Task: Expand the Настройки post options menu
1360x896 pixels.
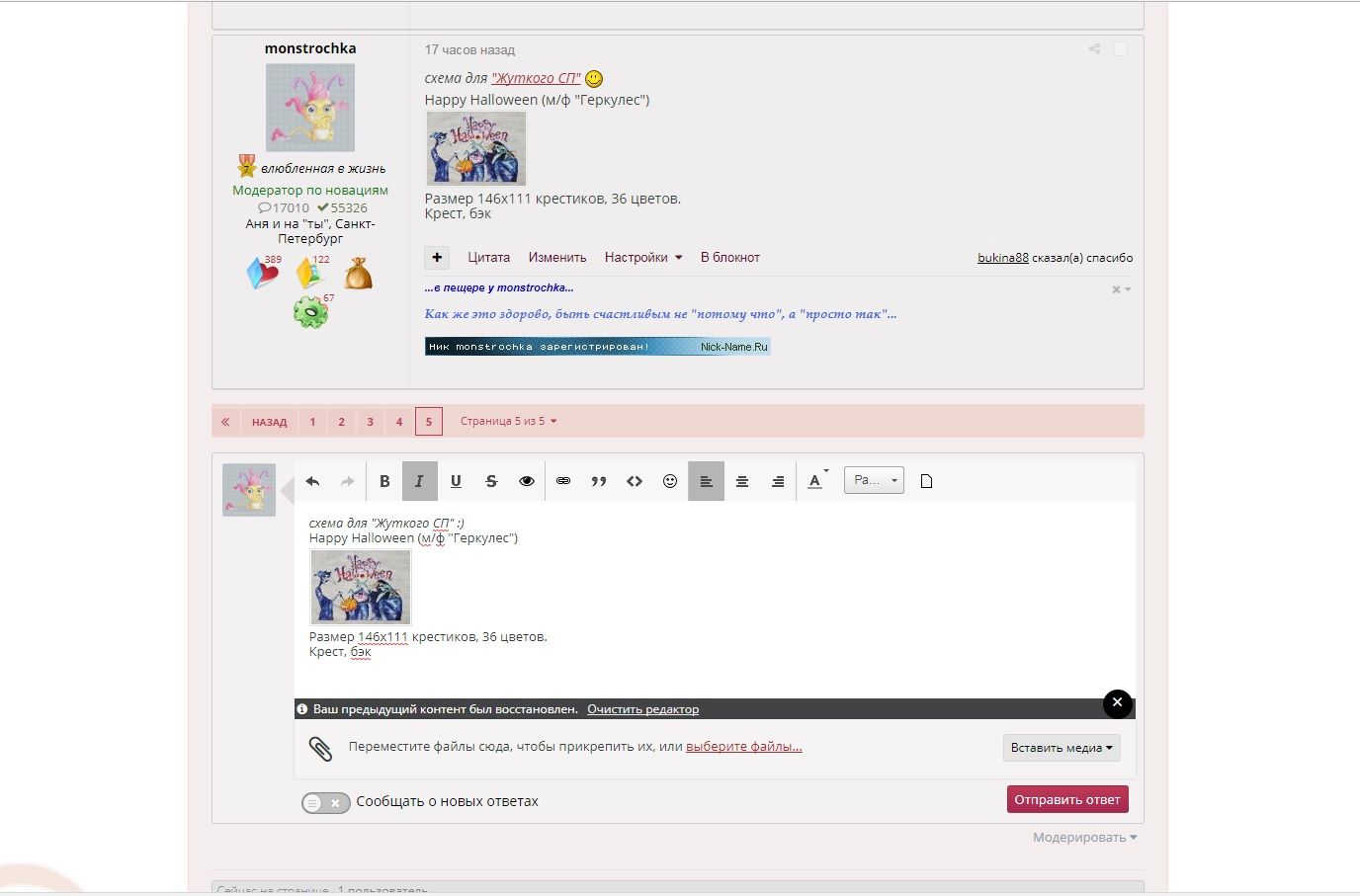Action: (x=643, y=257)
